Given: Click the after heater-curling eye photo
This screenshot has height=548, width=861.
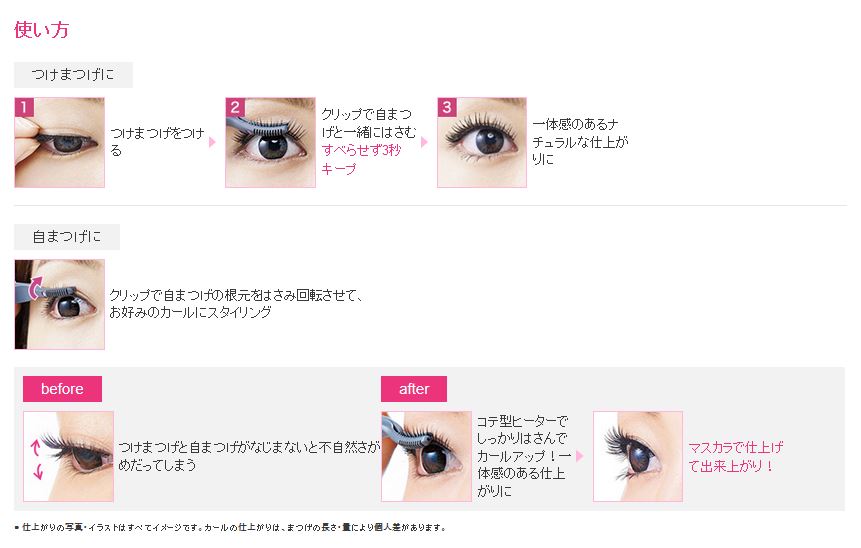Looking at the screenshot, I should [x=427, y=456].
